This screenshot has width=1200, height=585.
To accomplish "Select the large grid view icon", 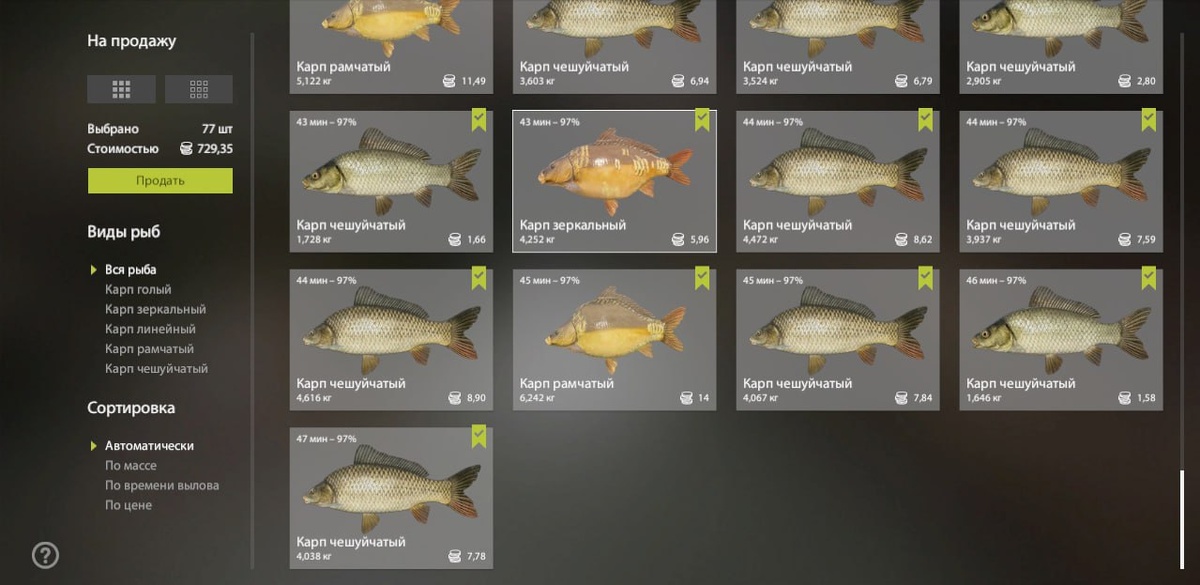I will (121, 89).
